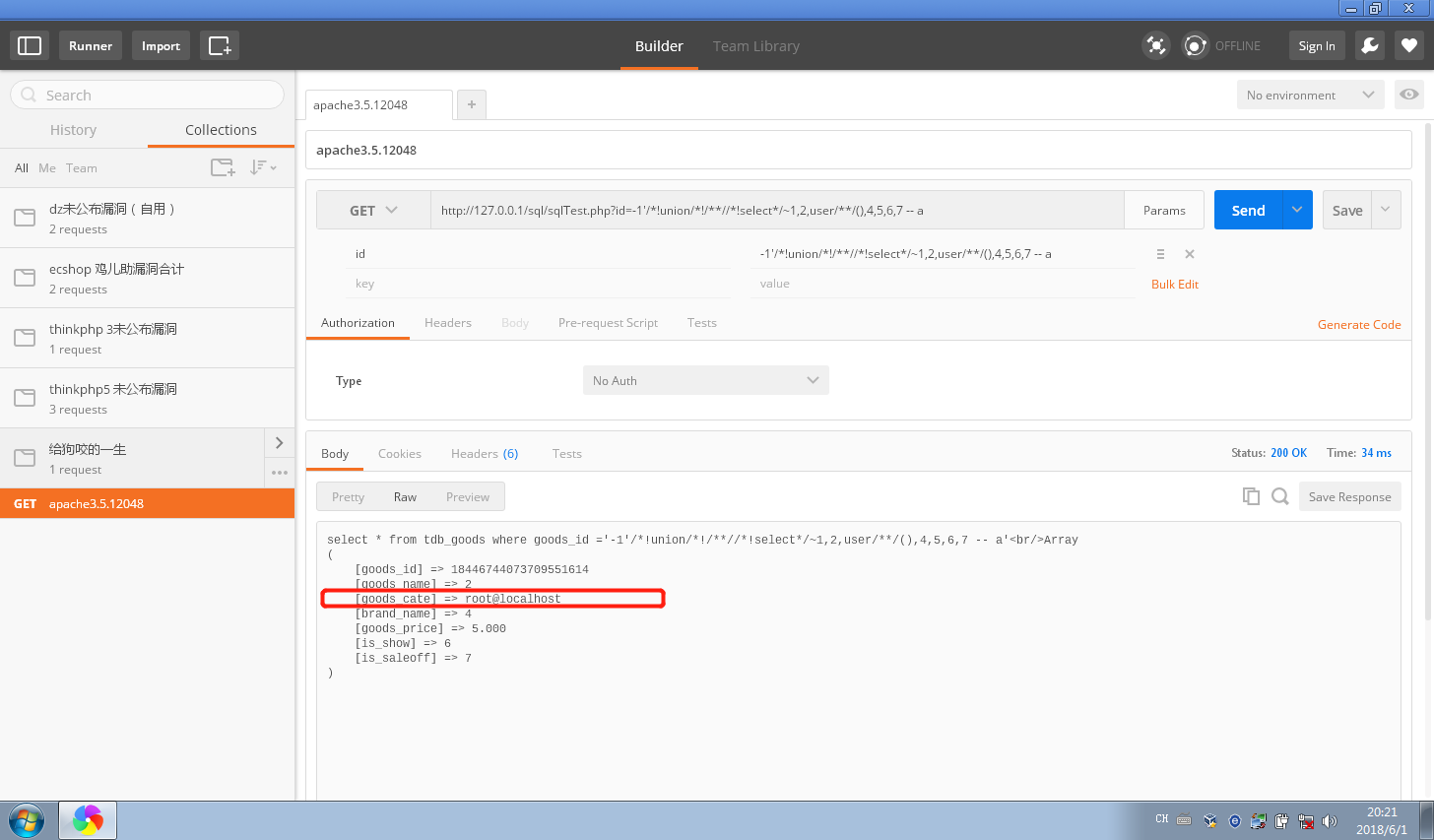This screenshot has width=1434, height=840.
Task: Copy the response body with the copy icon
Action: pyautogui.click(x=1251, y=496)
